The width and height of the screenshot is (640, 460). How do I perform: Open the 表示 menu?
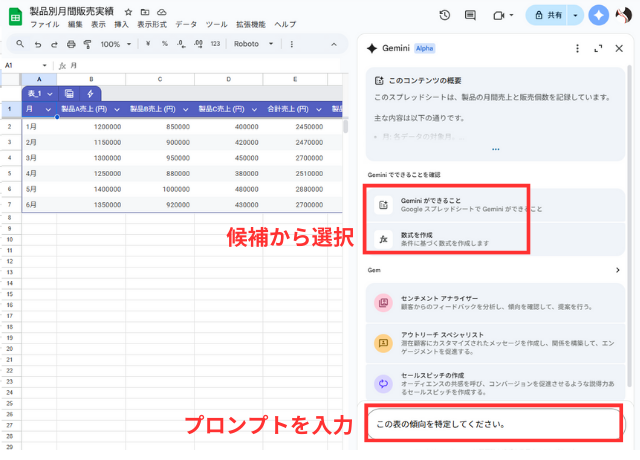pyautogui.click(x=98, y=24)
